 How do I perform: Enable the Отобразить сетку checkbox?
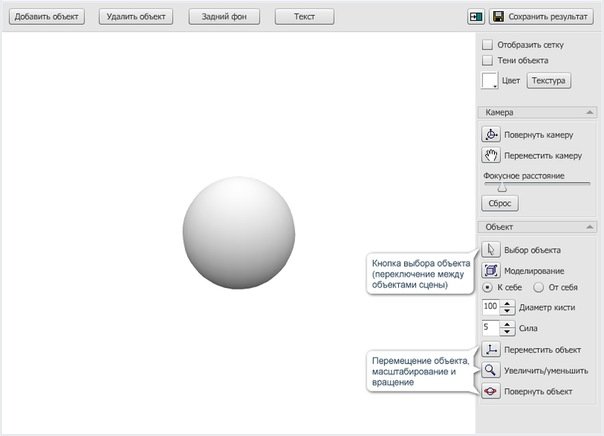487,45
